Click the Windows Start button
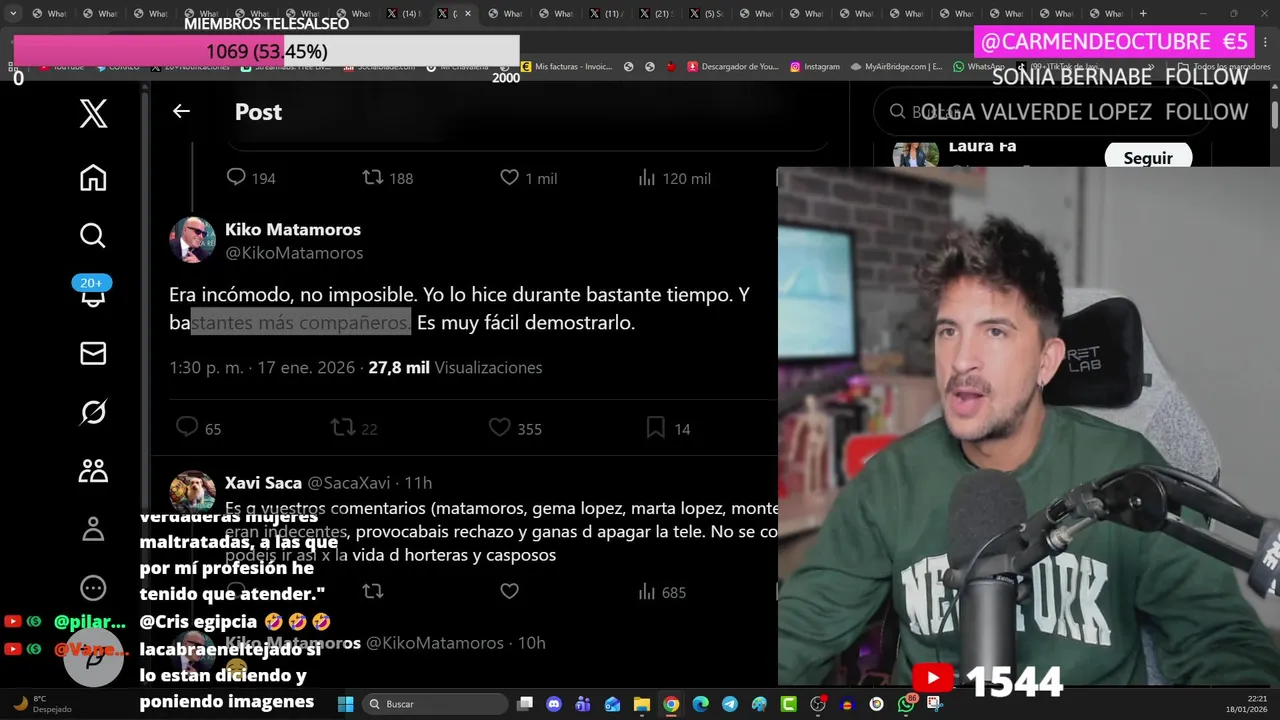Viewport: 1280px width, 720px height. tap(345, 704)
